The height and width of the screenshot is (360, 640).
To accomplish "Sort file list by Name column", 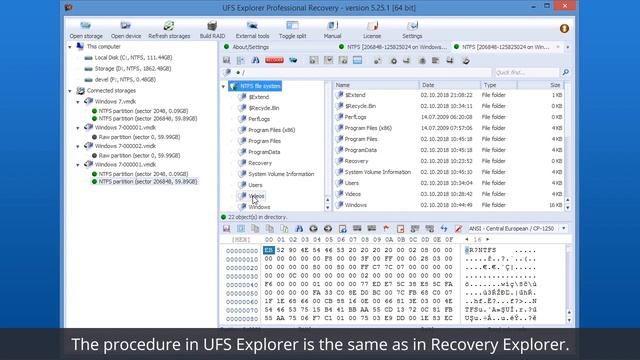I will click(x=376, y=85).
